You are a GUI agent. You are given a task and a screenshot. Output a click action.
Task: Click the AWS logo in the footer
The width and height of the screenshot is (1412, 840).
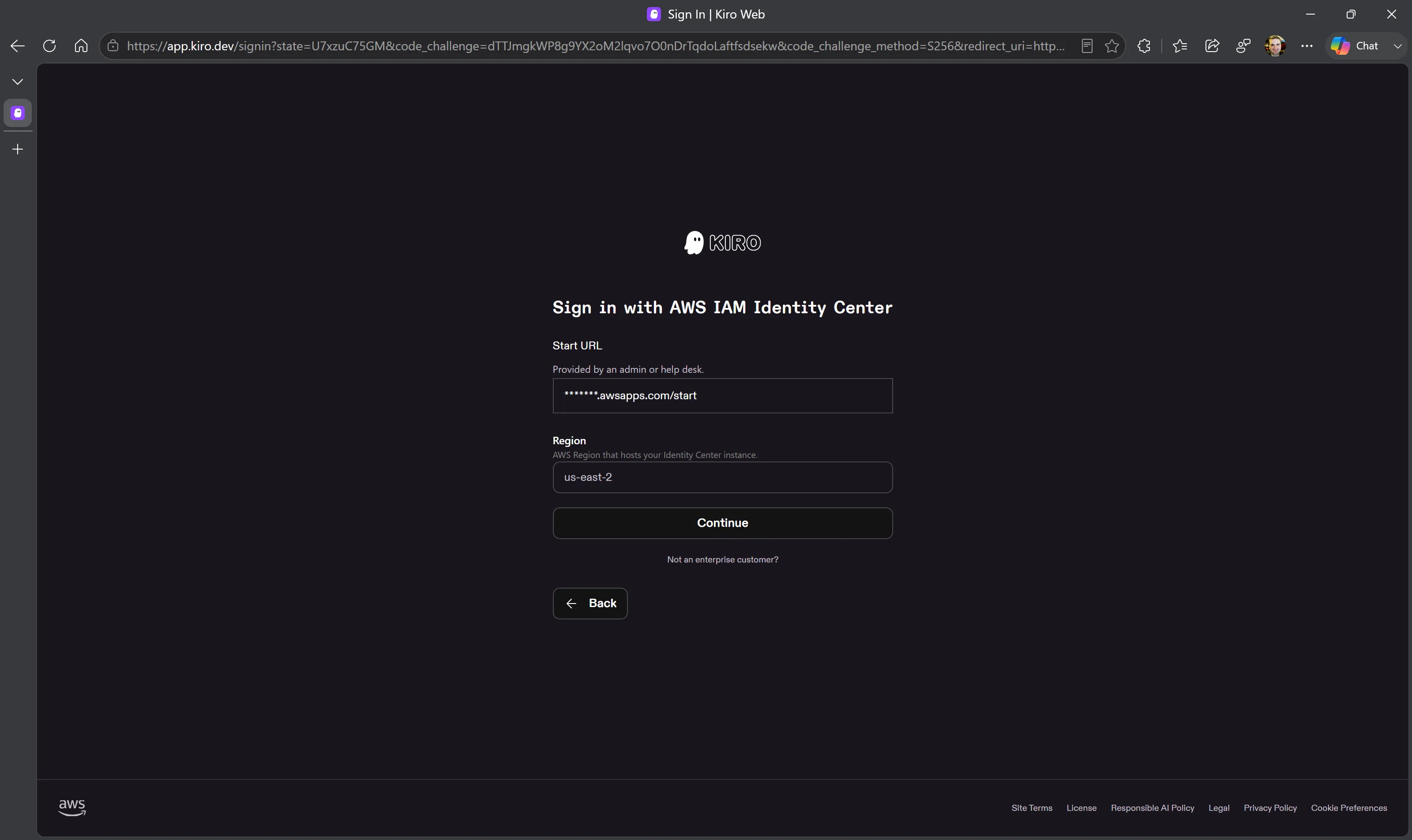[x=72, y=808]
